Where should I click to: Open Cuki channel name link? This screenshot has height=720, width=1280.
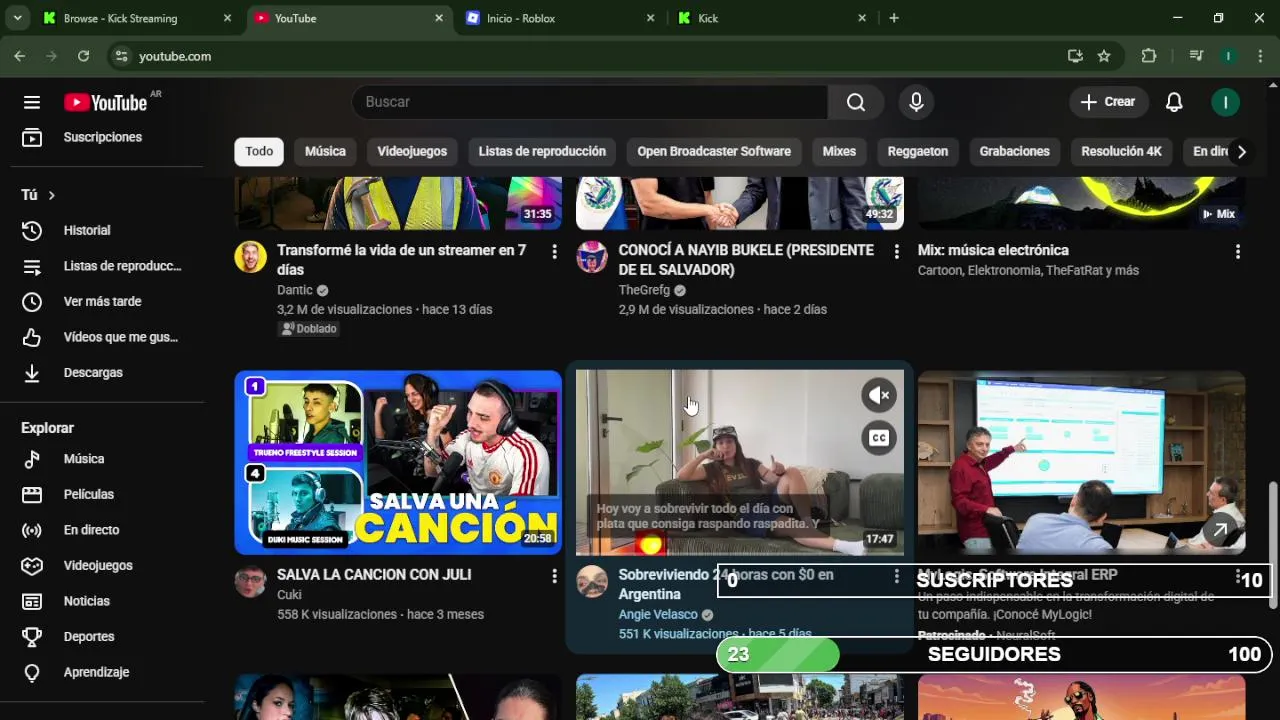click(x=289, y=594)
